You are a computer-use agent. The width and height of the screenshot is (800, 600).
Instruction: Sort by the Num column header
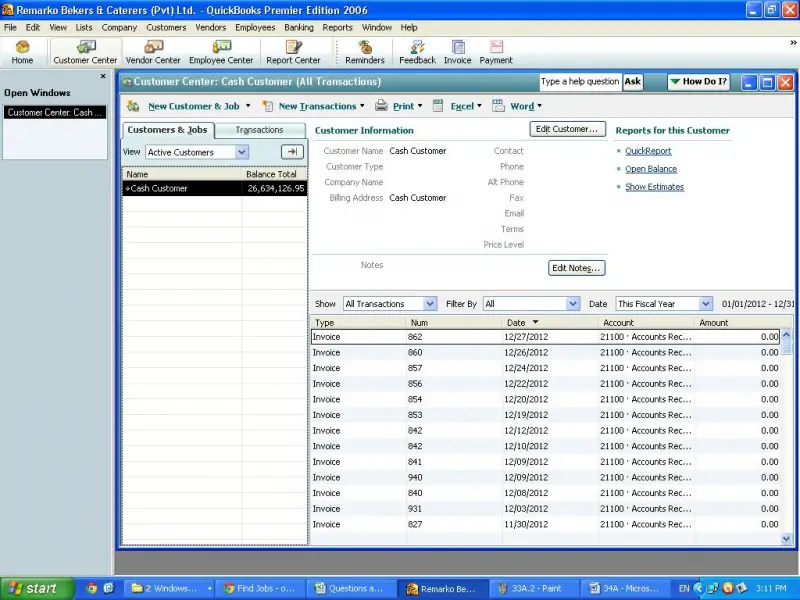click(454, 322)
